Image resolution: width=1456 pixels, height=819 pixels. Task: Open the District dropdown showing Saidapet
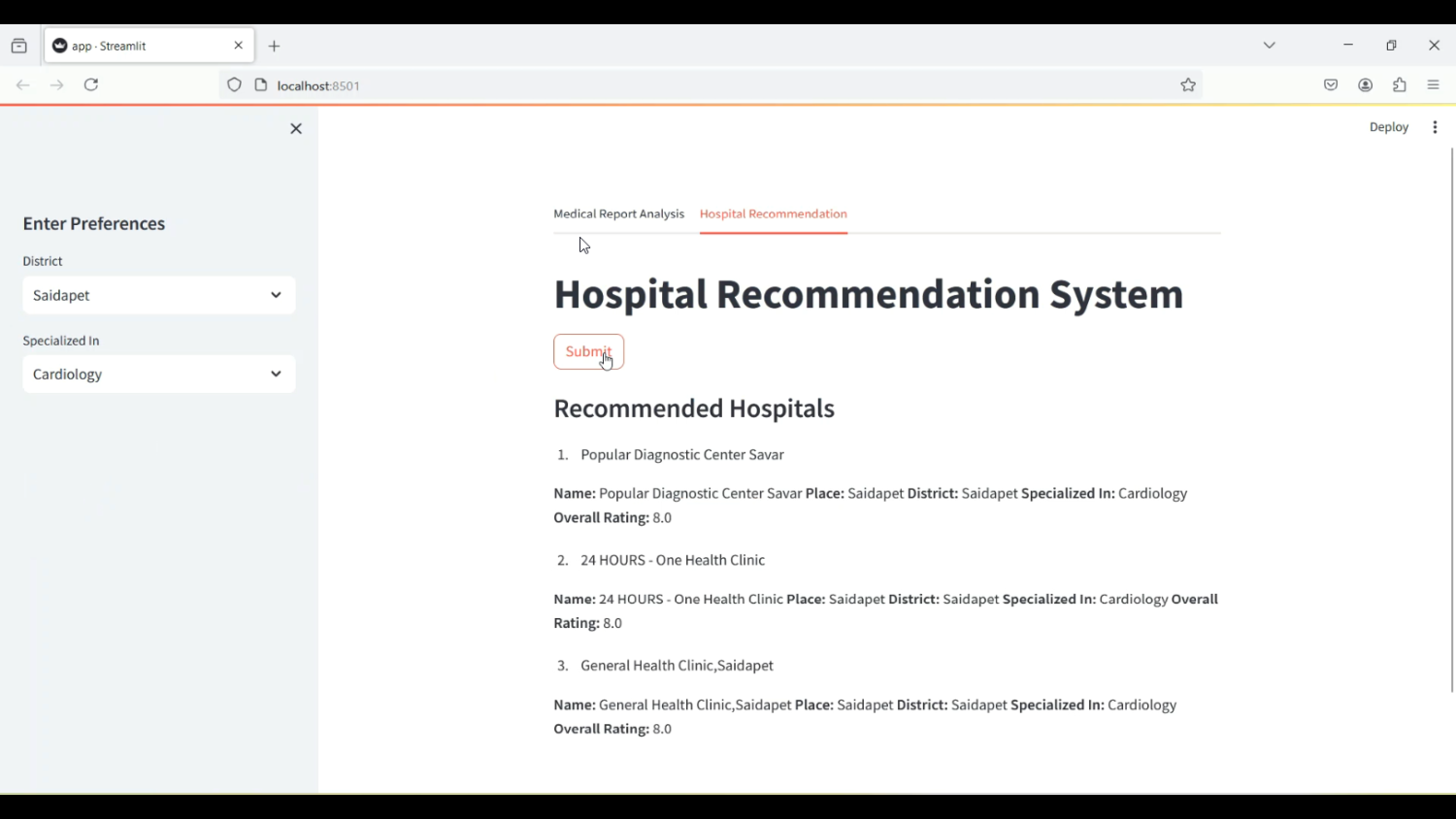(x=158, y=295)
